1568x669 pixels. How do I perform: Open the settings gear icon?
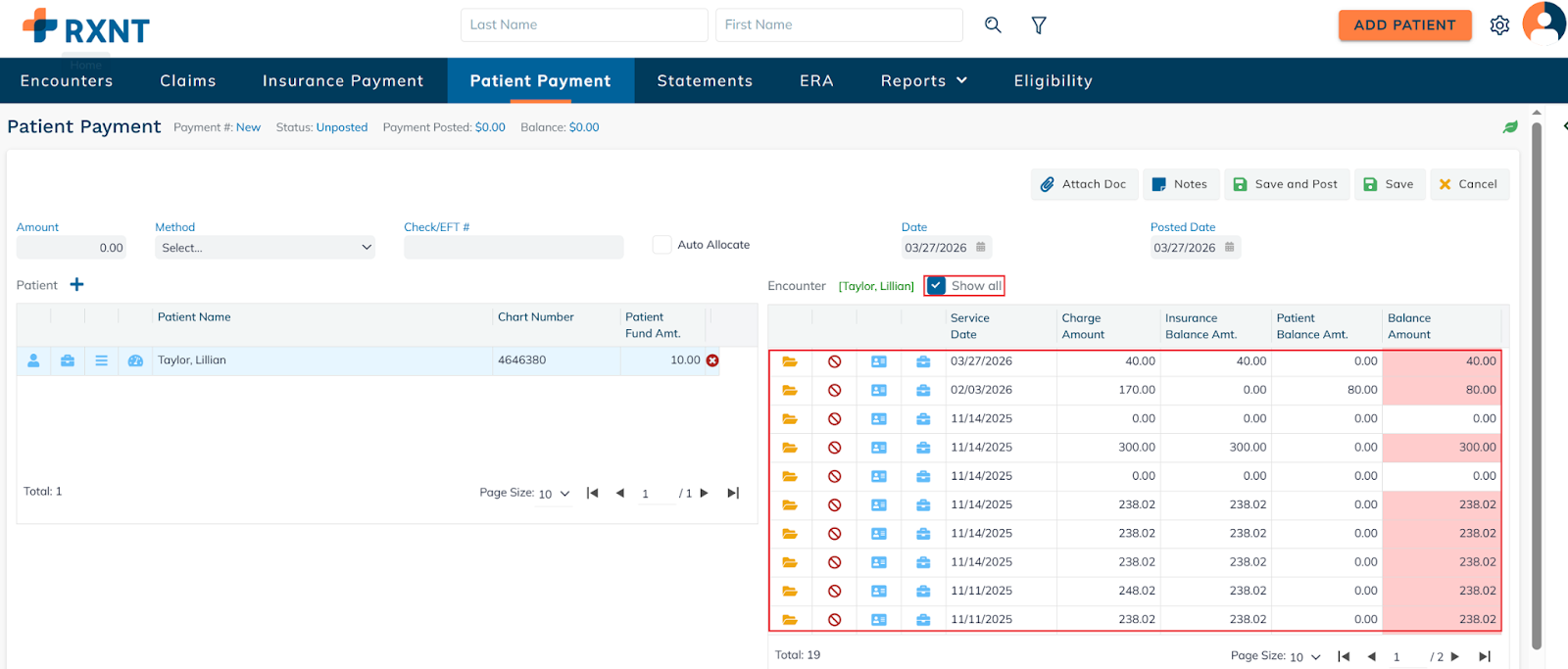(x=1499, y=25)
